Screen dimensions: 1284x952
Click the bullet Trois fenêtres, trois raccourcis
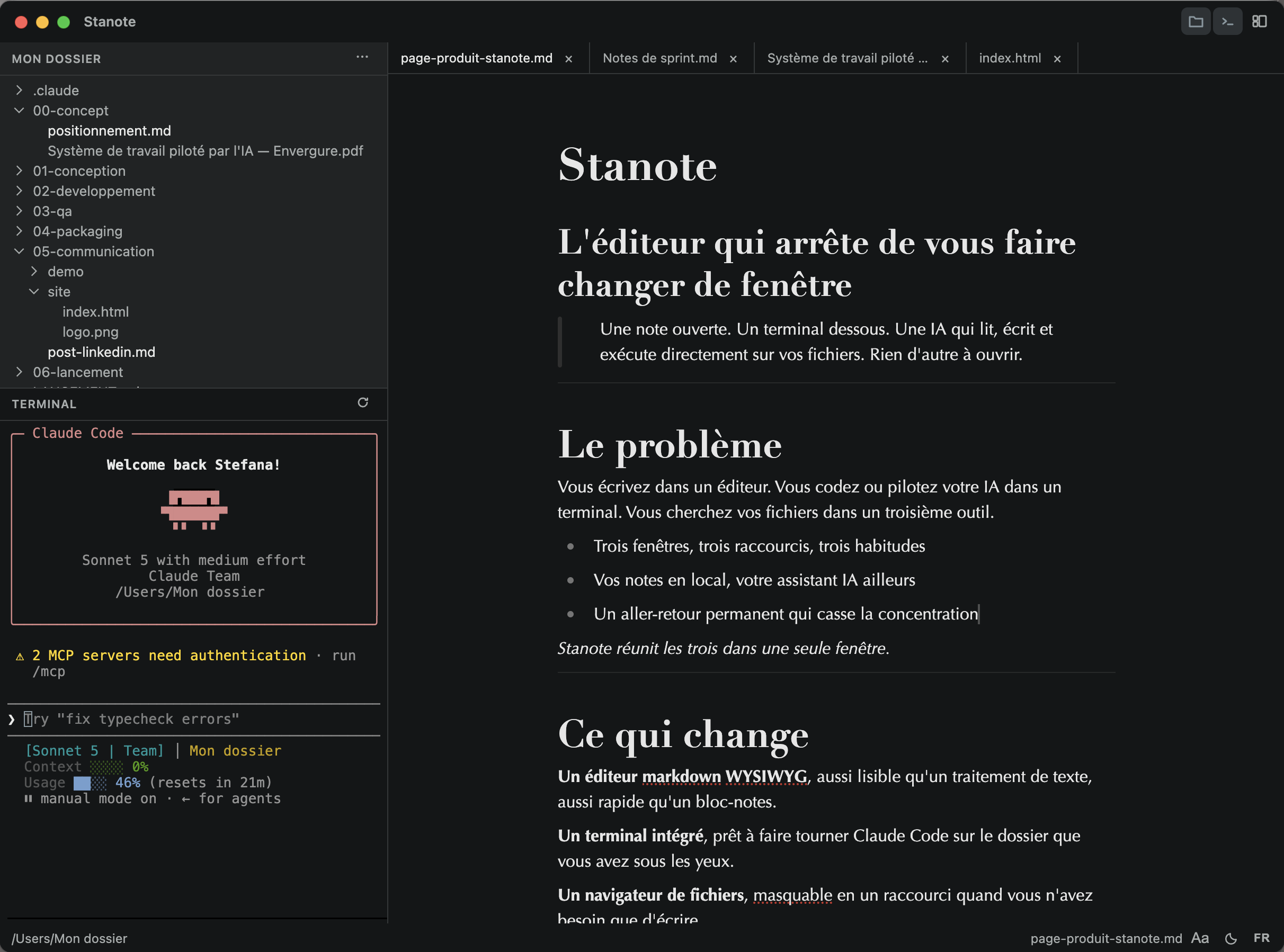point(760,546)
